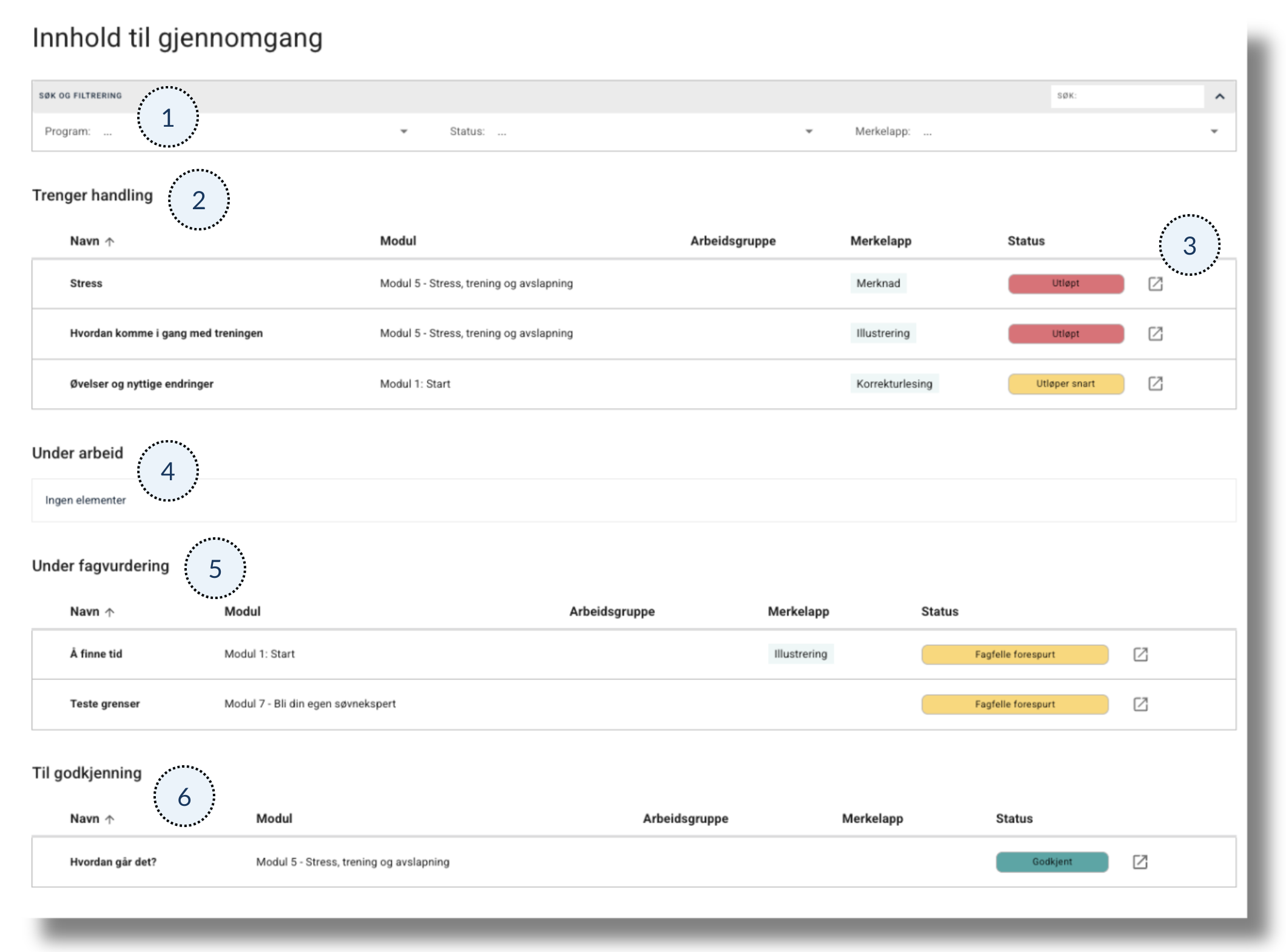The width and height of the screenshot is (1286, 952).
Task: Select the 'Teste grenser' row name
Action: pos(104,703)
